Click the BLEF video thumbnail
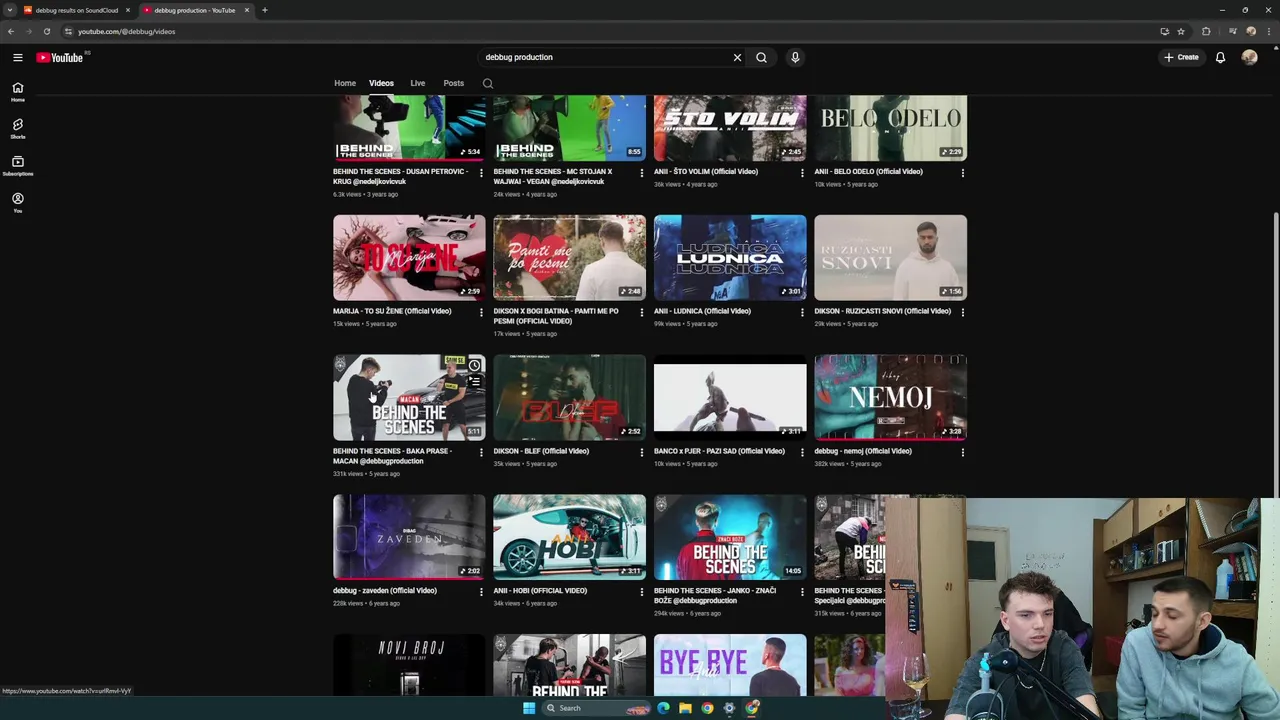This screenshot has height=720, width=1280. (x=569, y=397)
